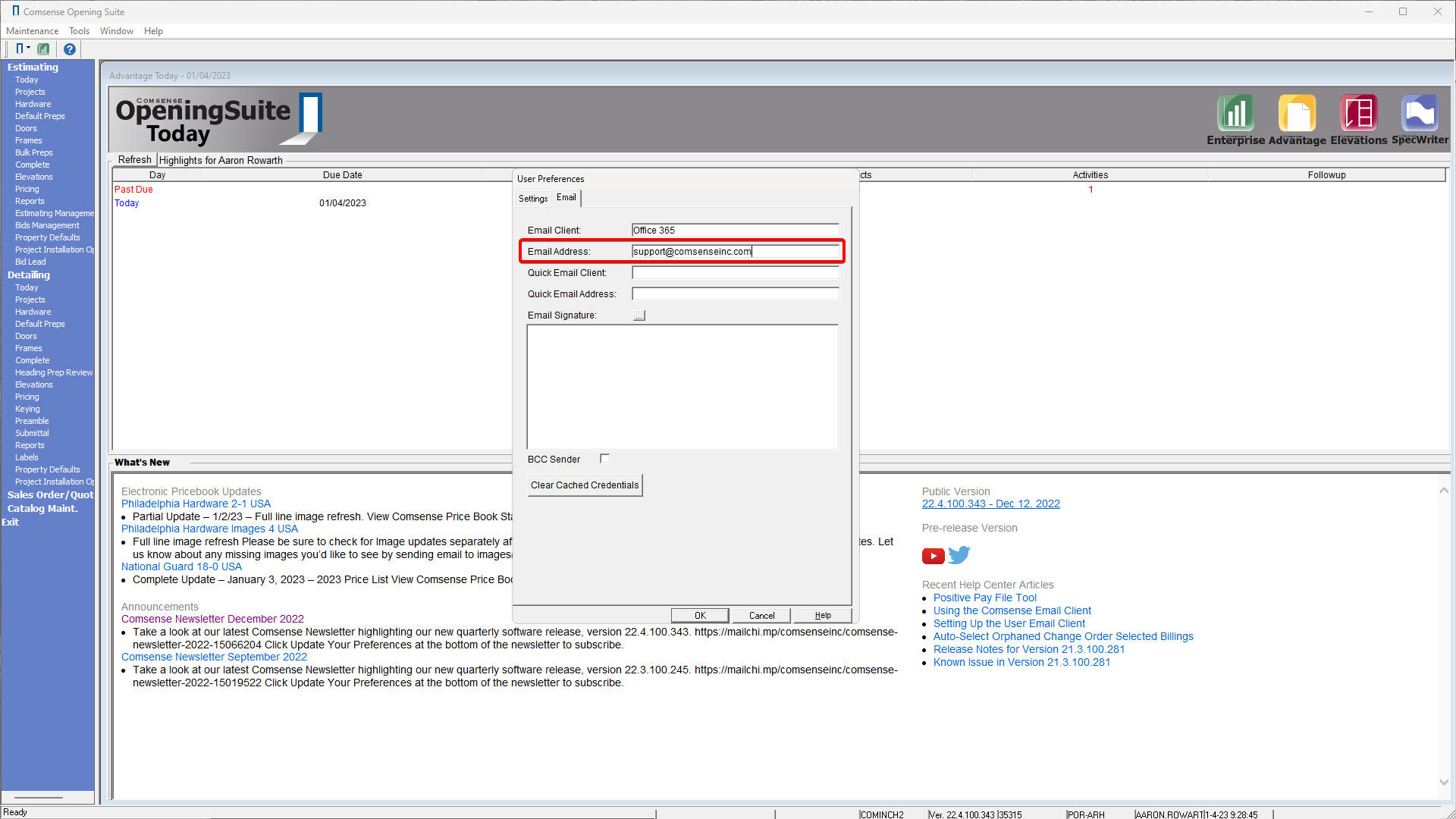Expand the door icon dropdown arrow
The image size is (1456, 819).
pos(29,48)
